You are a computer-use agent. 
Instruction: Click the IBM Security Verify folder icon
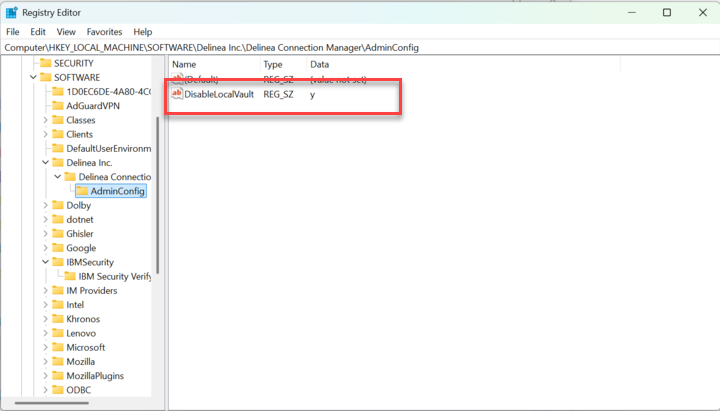point(69,276)
